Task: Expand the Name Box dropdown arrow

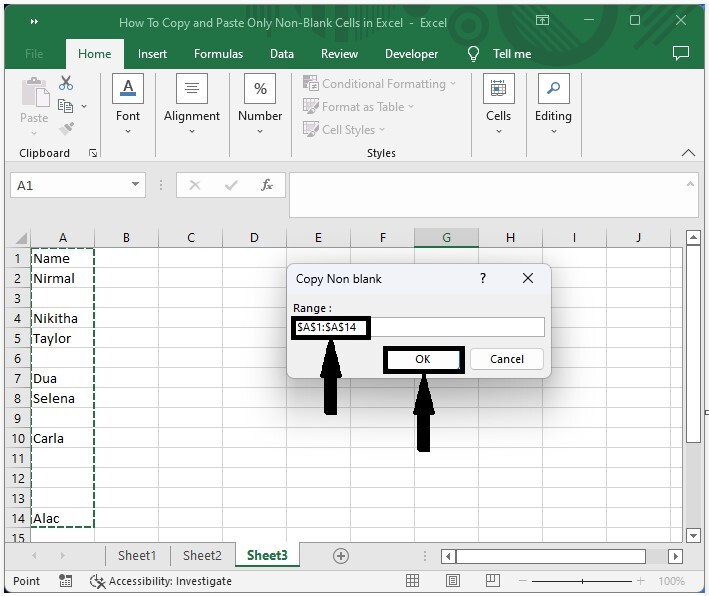Action: (x=136, y=186)
